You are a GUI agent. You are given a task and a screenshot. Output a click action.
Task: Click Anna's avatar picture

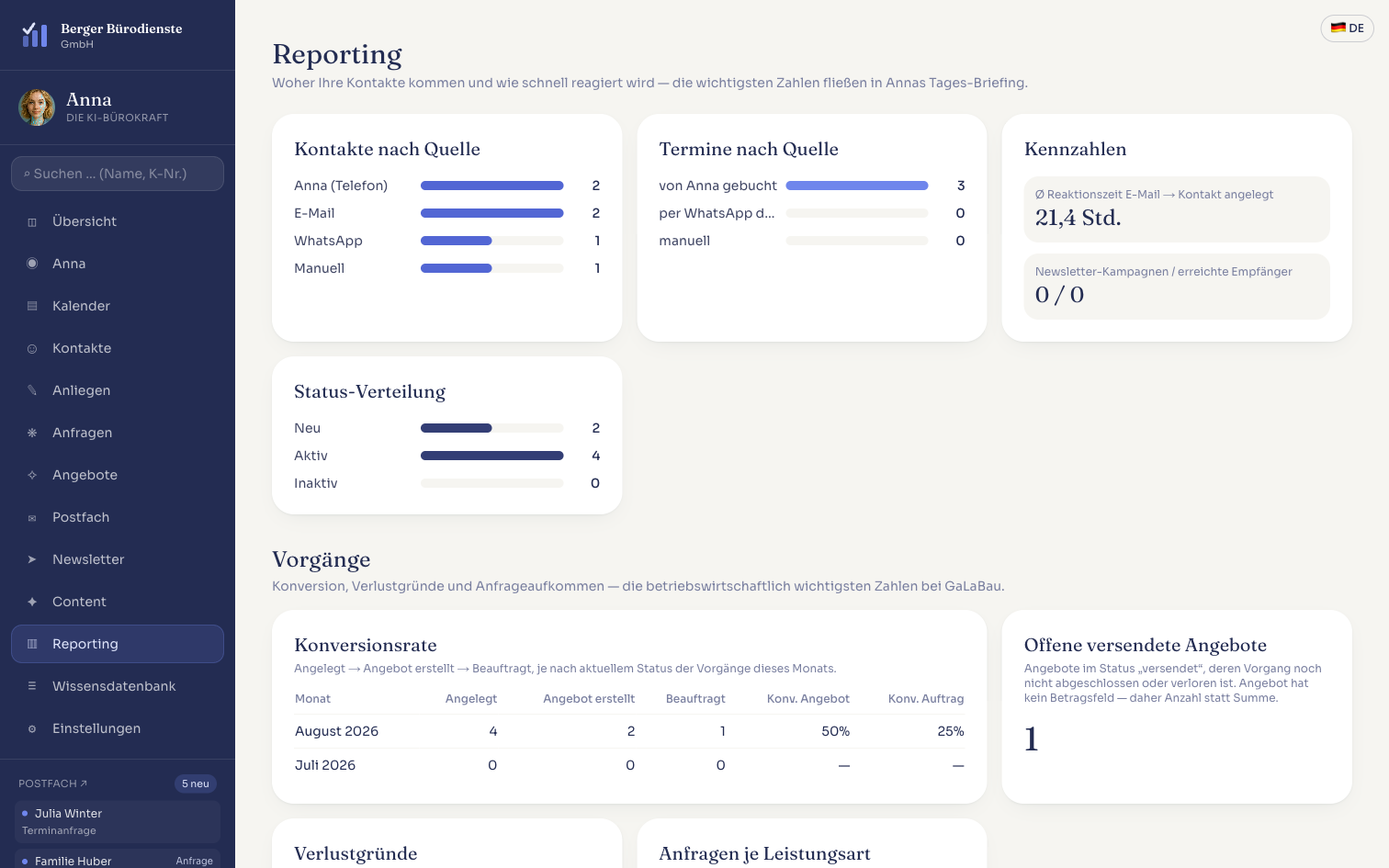[37, 107]
